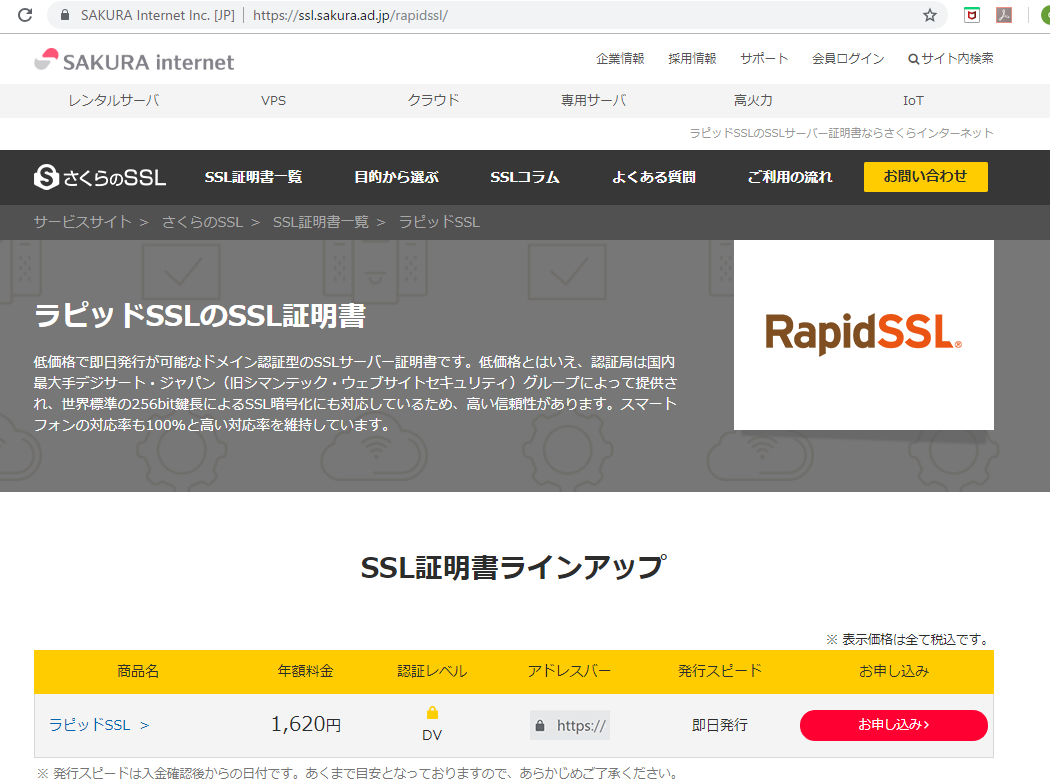Click the yellow お問い合わせ button
Screen dimensions: 1050x780
(x=925, y=177)
